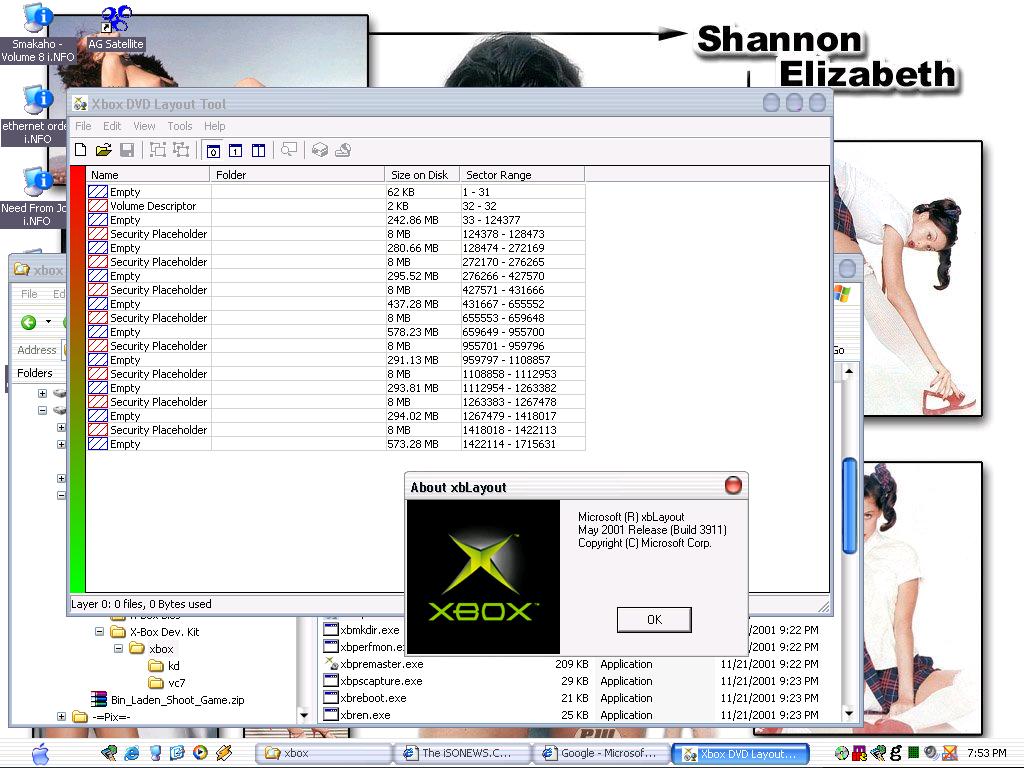This screenshot has height=768, width=1024.
Task: Create a new layout with the New icon
Action: point(81,150)
